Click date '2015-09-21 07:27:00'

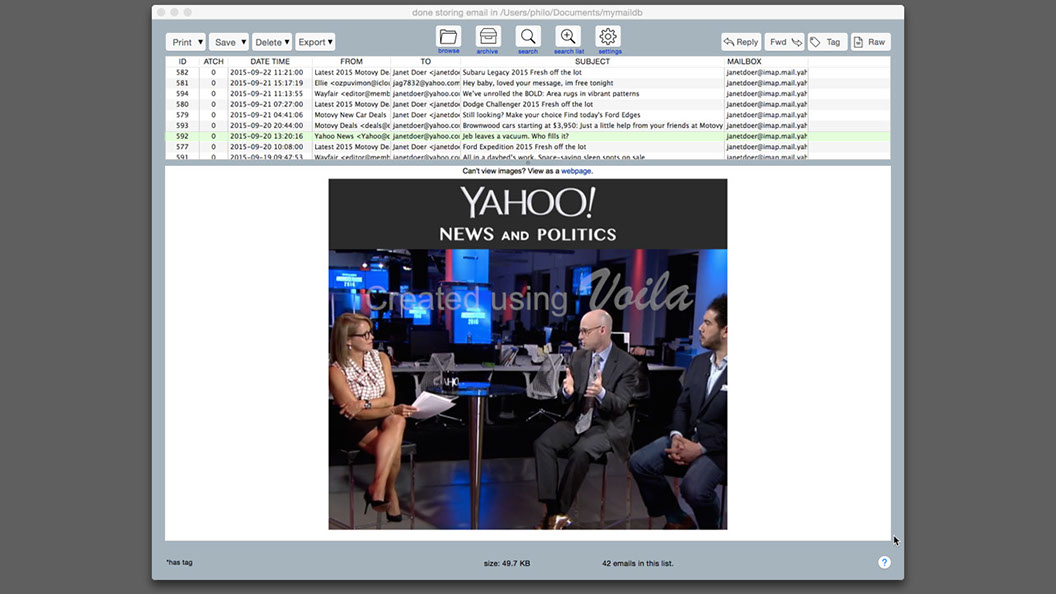[267, 104]
